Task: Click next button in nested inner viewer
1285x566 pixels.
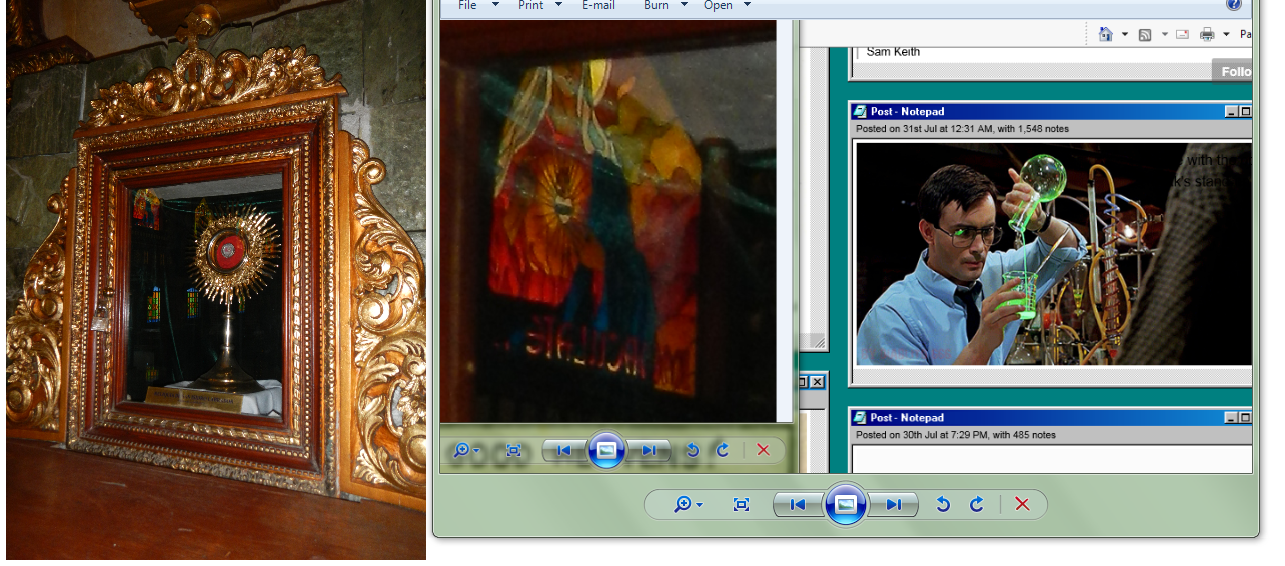Action: click(x=649, y=451)
